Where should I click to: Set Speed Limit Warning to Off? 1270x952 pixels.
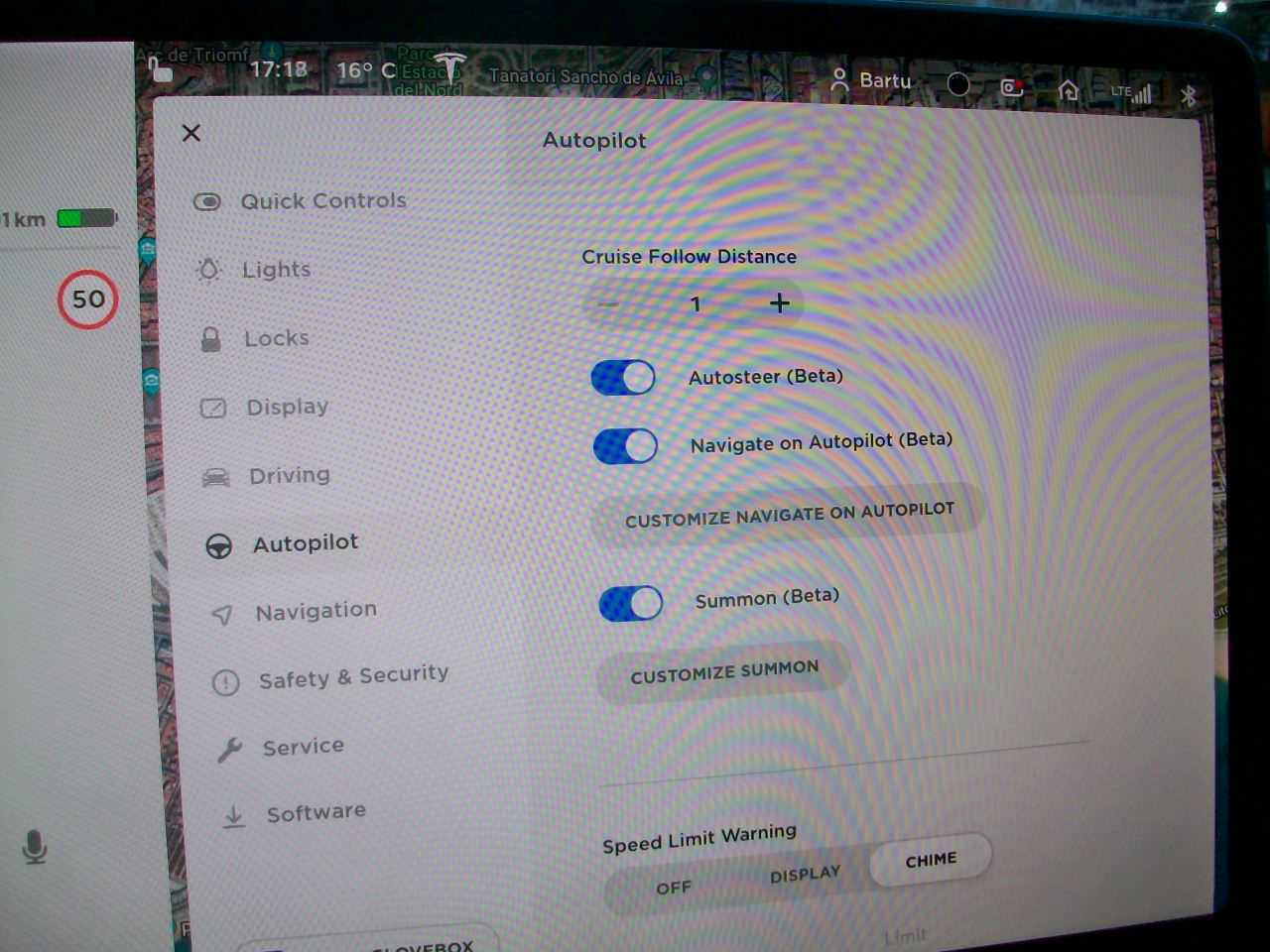674,888
